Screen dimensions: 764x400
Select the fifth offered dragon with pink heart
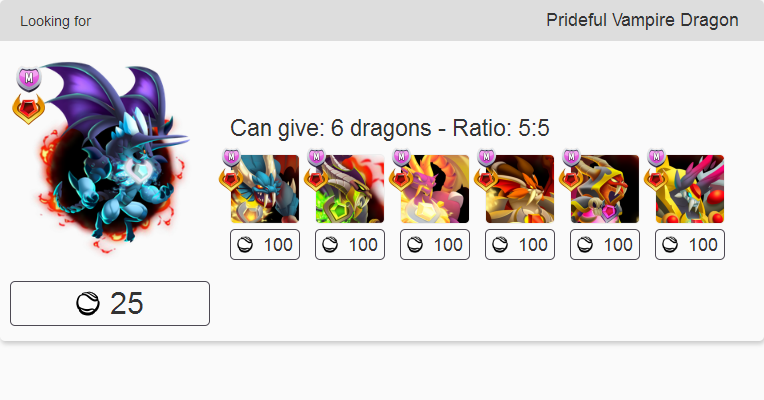point(605,189)
